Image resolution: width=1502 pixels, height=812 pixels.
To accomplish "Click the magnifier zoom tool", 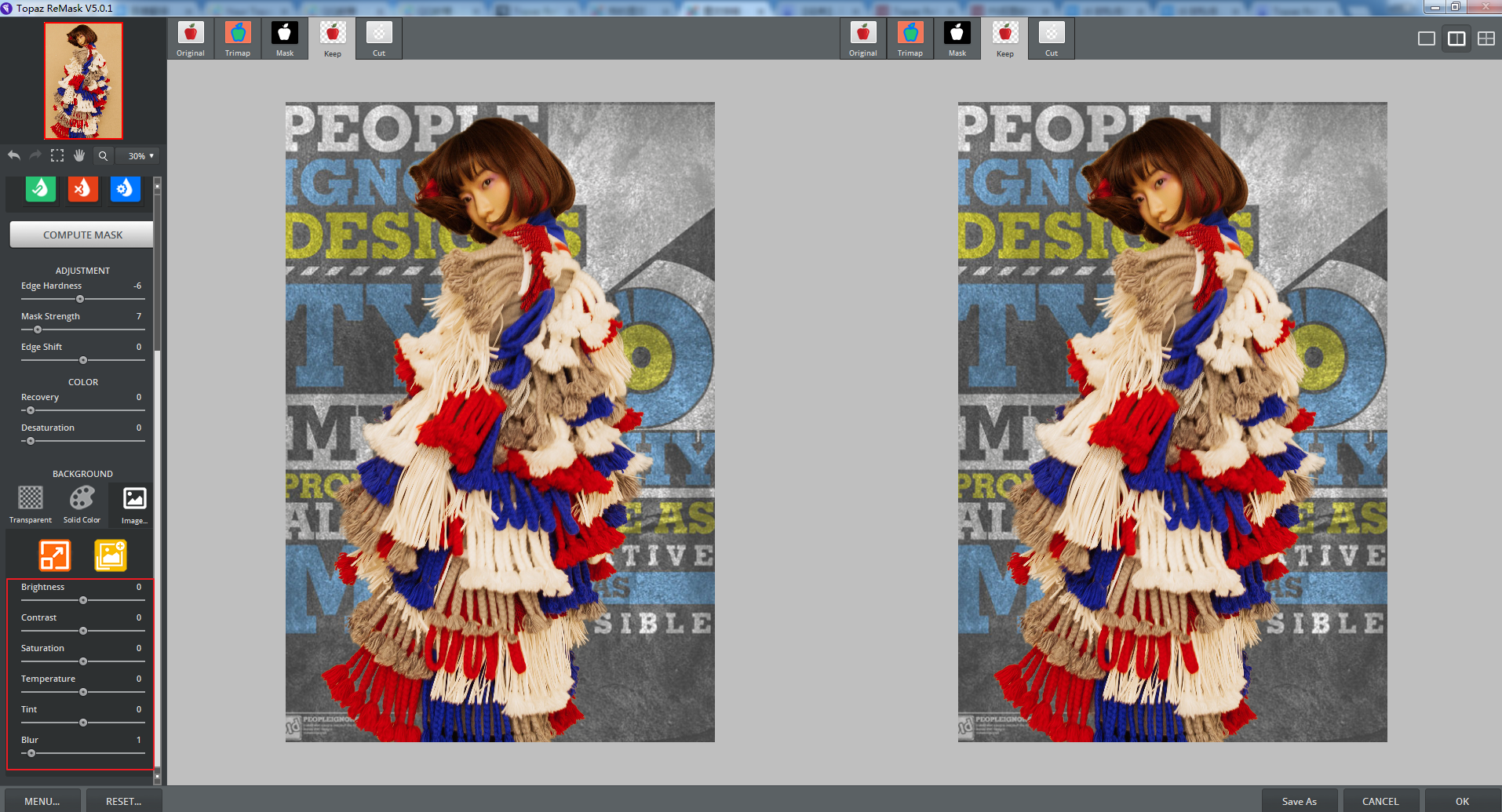I will pos(103,156).
